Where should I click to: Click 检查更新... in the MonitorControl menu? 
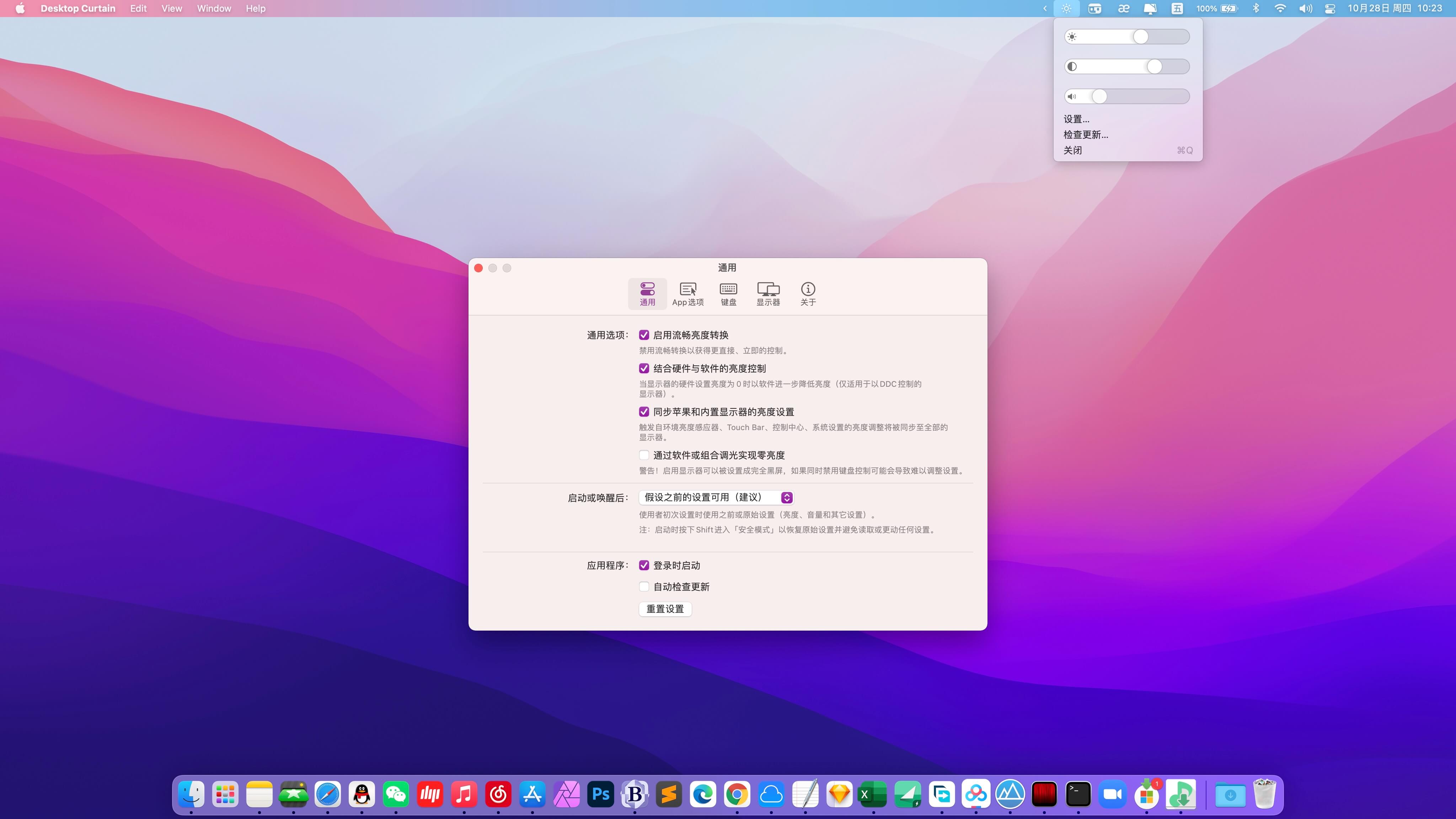click(x=1085, y=134)
